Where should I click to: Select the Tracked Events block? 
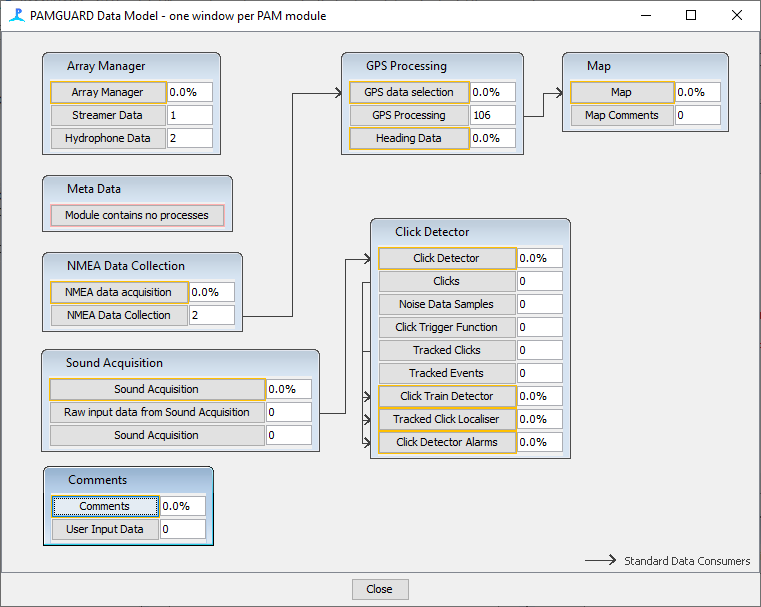tap(447, 373)
